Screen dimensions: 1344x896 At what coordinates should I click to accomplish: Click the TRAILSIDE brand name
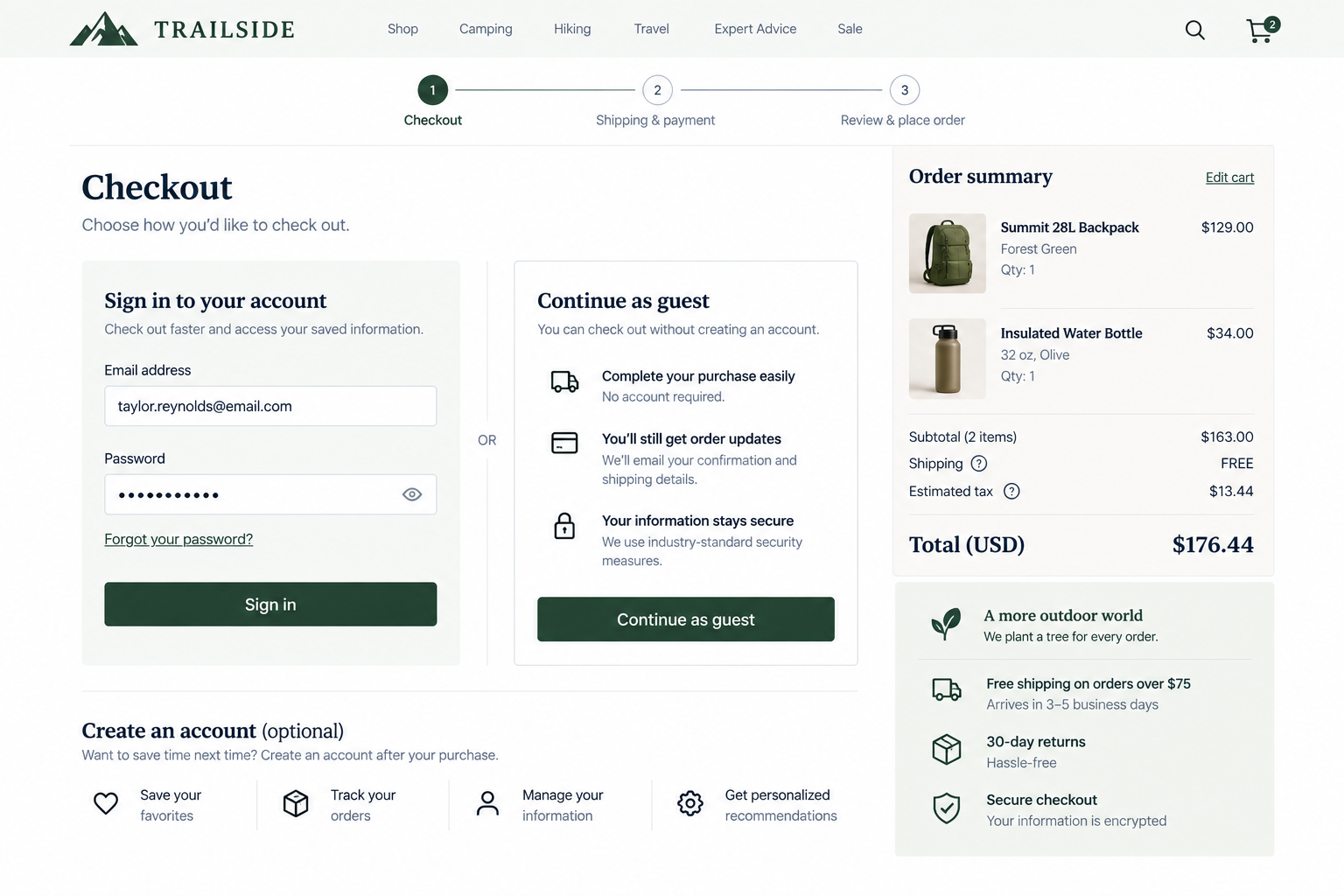pyautogui.click(x=225, y=30)
